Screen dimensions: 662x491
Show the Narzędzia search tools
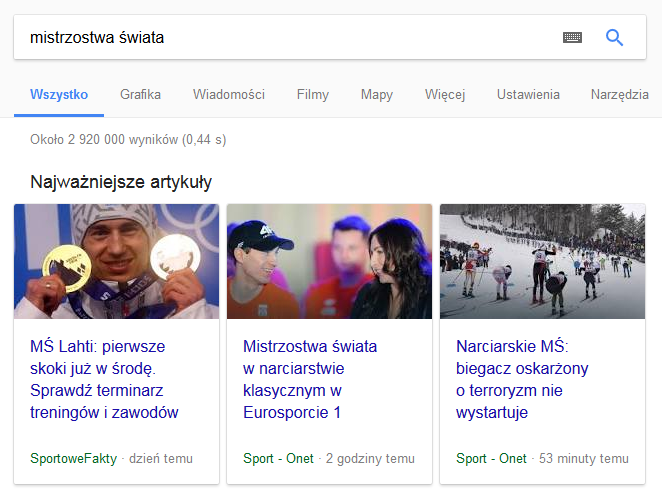tap(619, 95)
